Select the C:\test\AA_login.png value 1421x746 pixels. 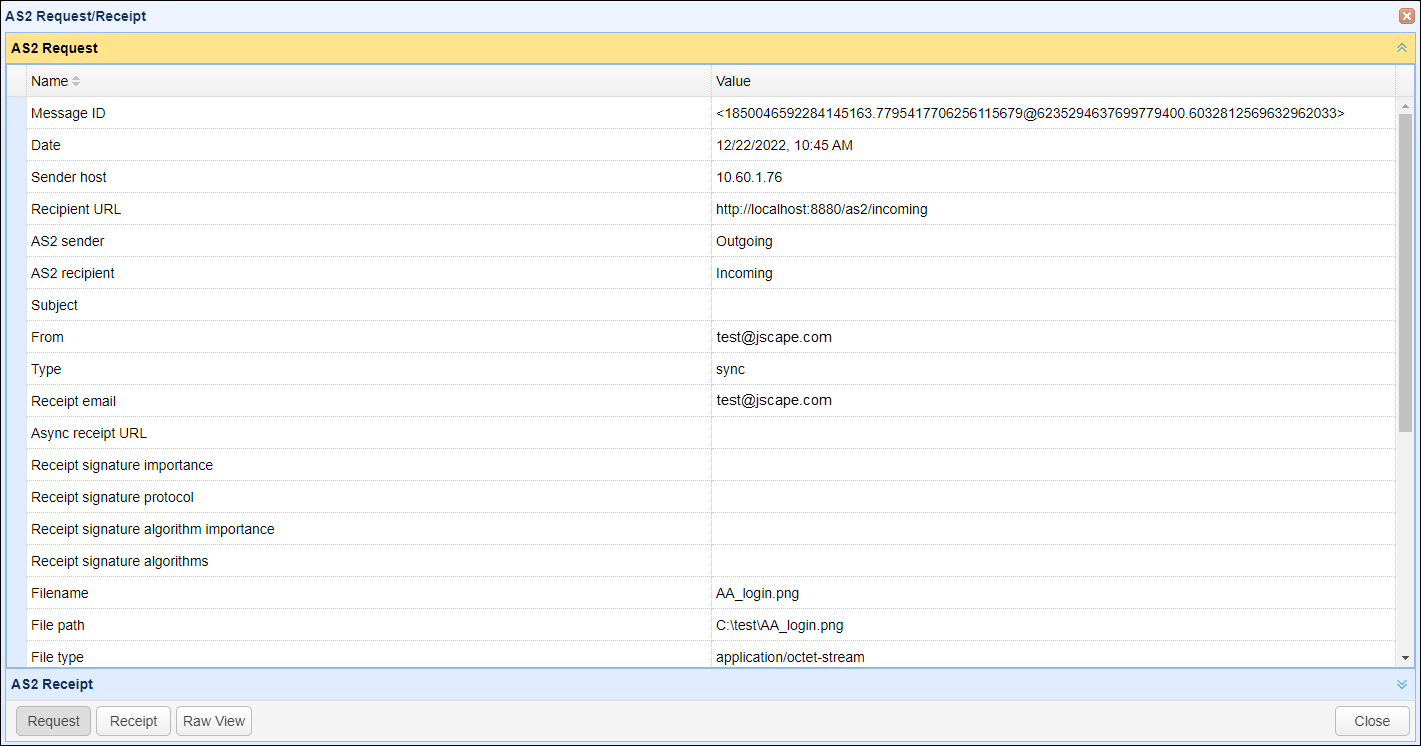pos(780,625)
